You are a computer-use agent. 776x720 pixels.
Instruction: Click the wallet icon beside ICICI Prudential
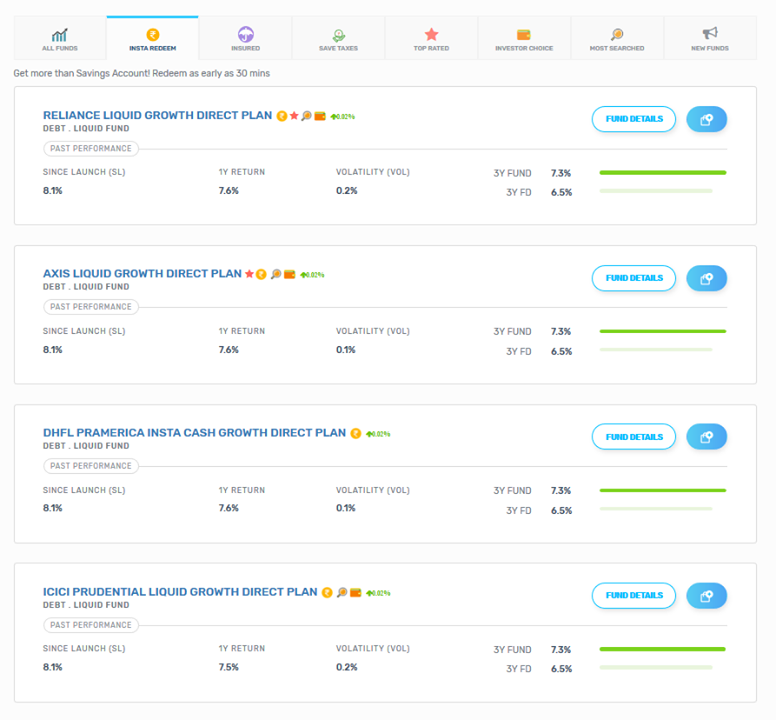click(x=355, y=593)
